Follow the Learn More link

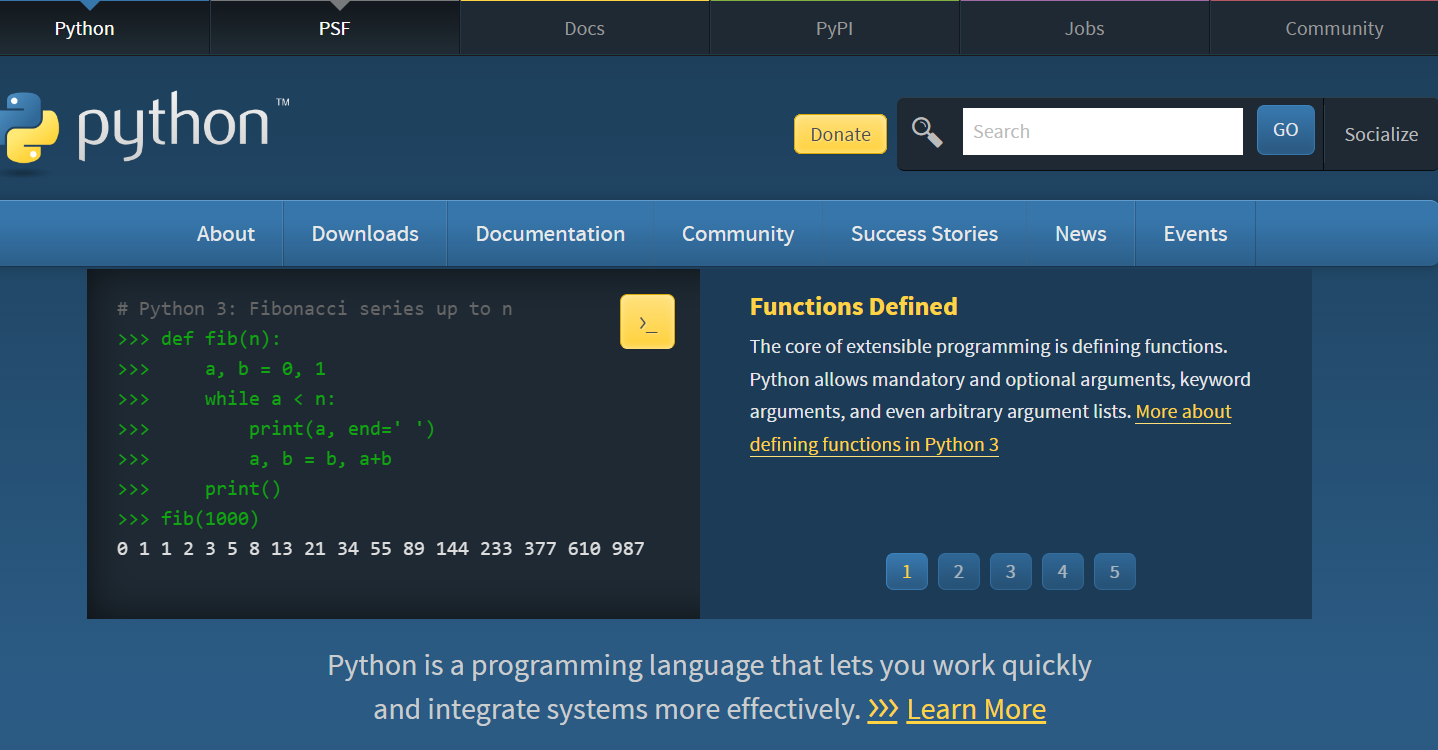pyautogui.click(x=976, y=709)
